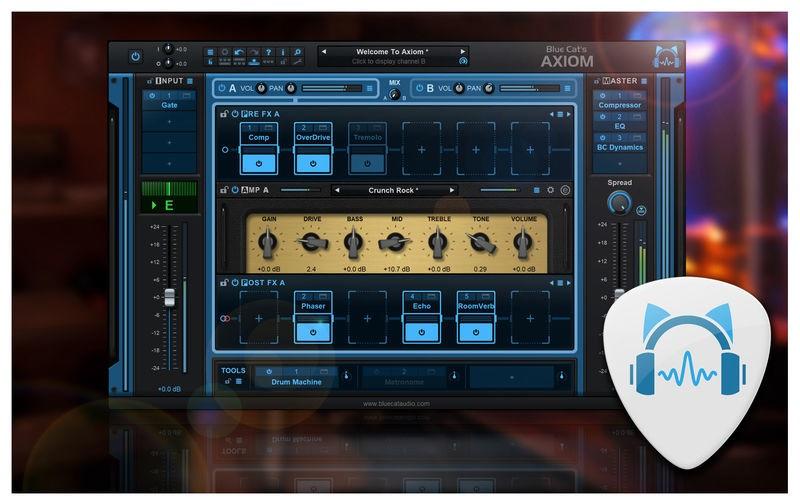Click channel A PAN knob
Image resolution: width=800 pixels, height=497 pixels.
(291, 88)
